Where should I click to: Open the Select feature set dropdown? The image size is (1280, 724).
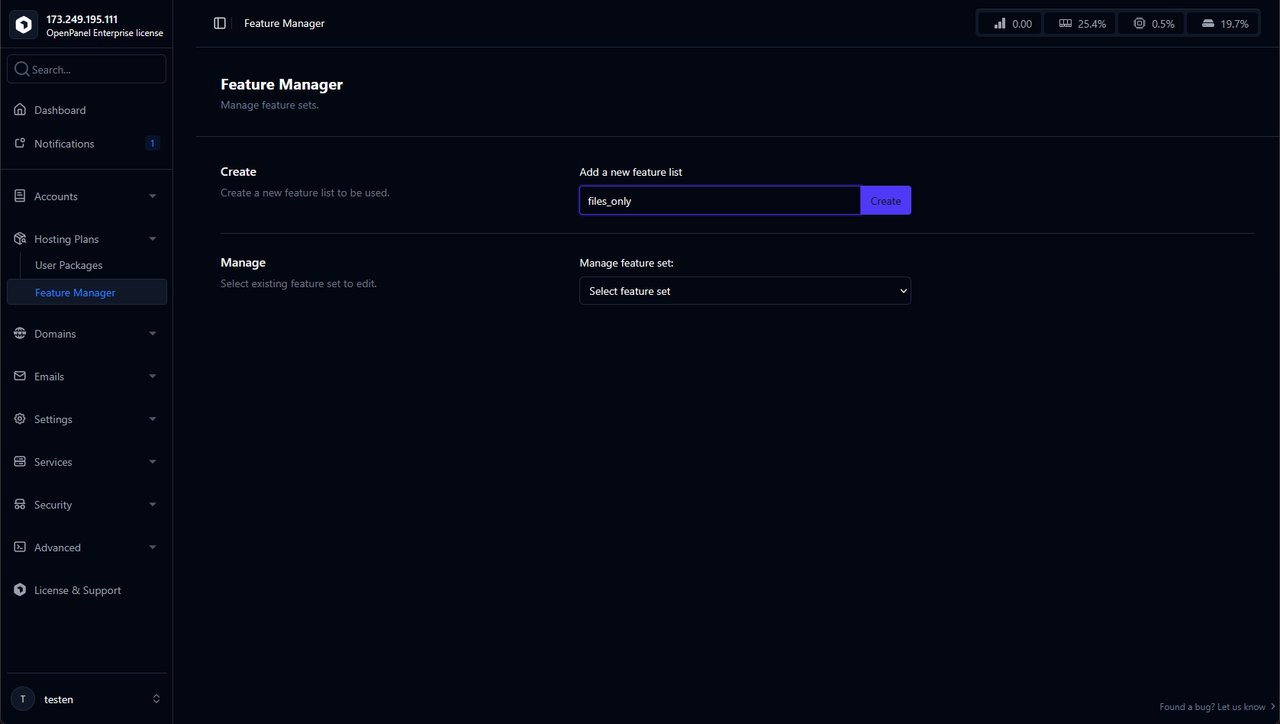pos(745,291)
